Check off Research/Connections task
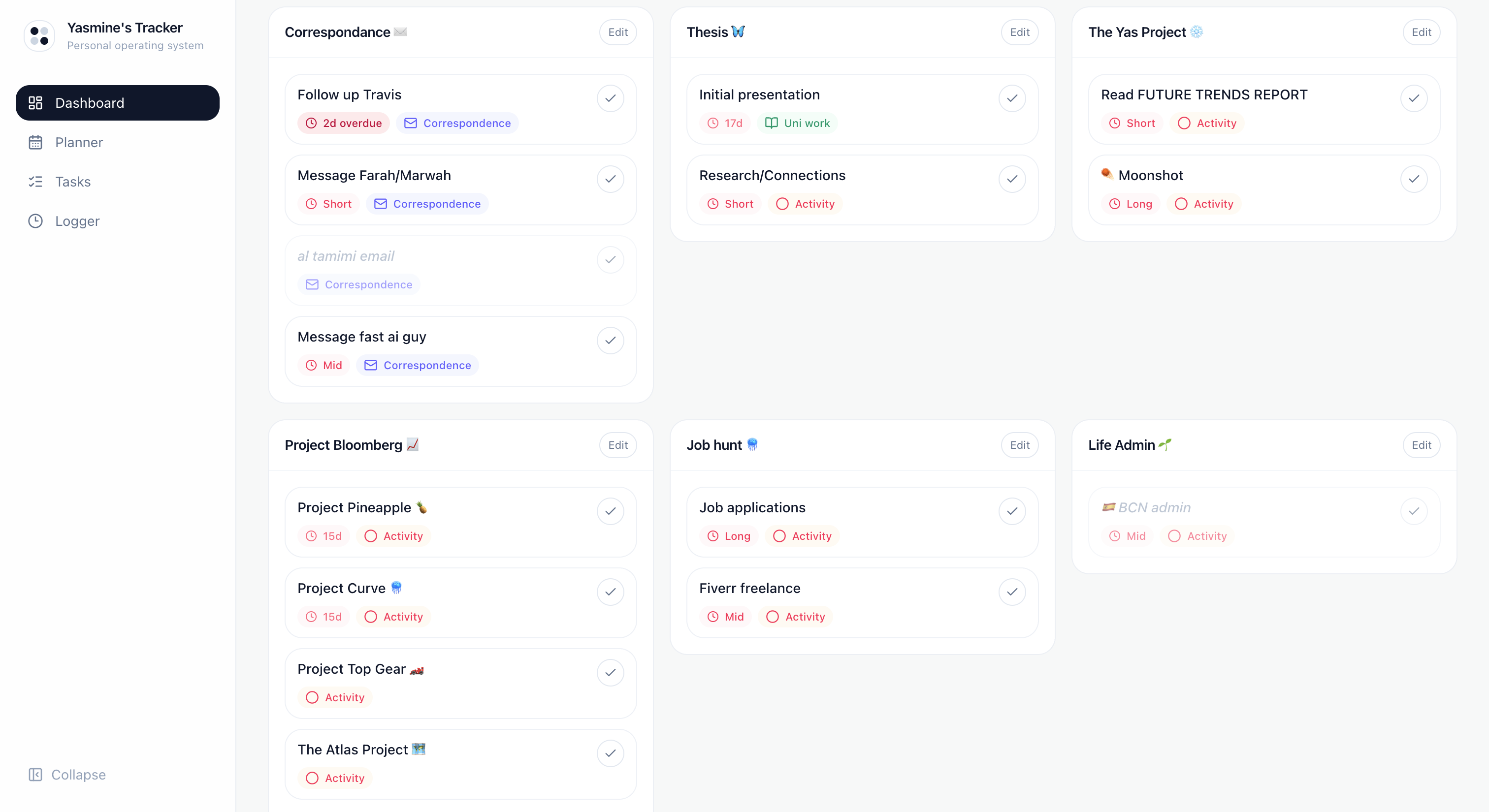 [x=1011, y=179]
